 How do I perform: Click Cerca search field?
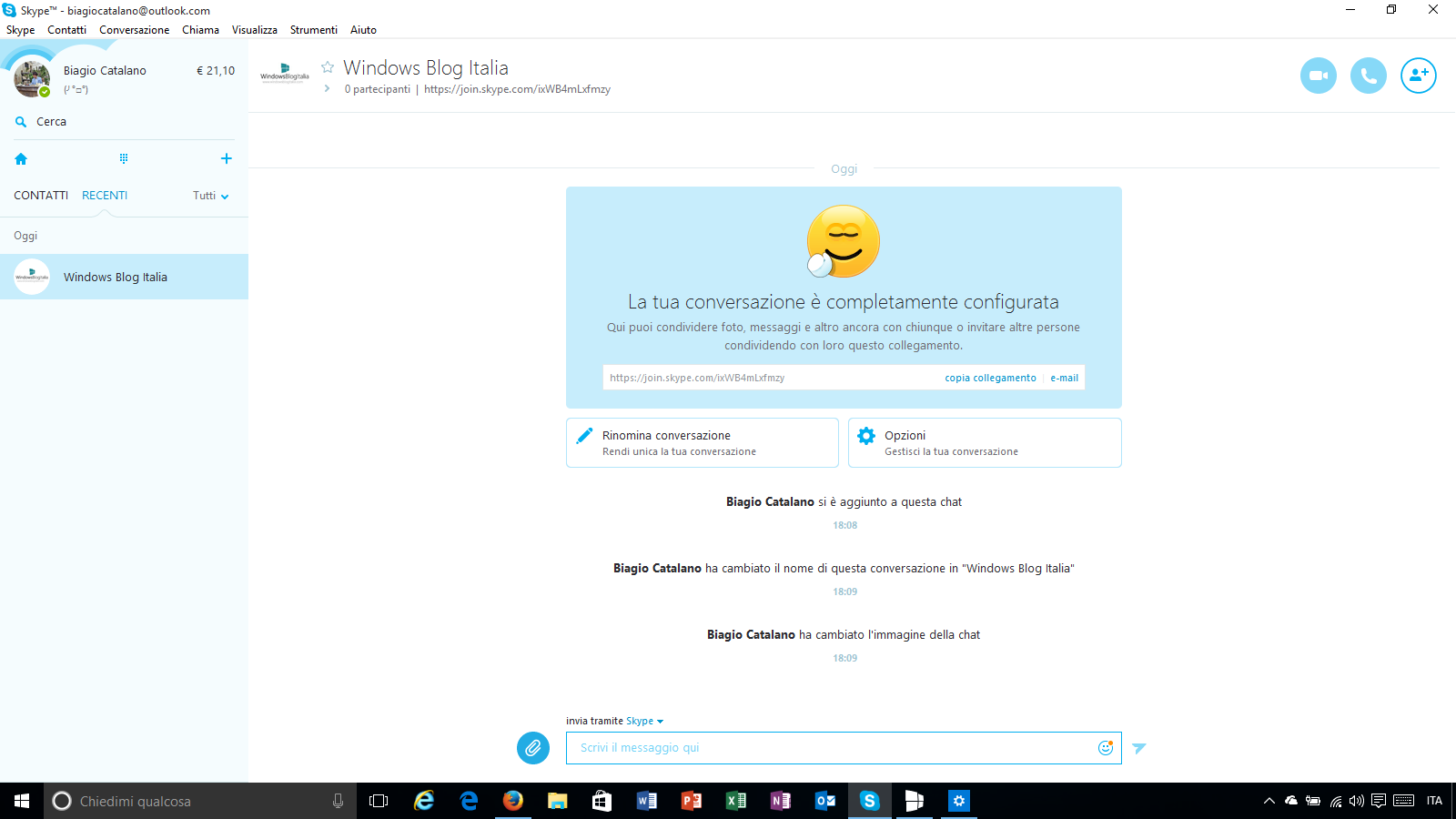click(x=124, y=122)
